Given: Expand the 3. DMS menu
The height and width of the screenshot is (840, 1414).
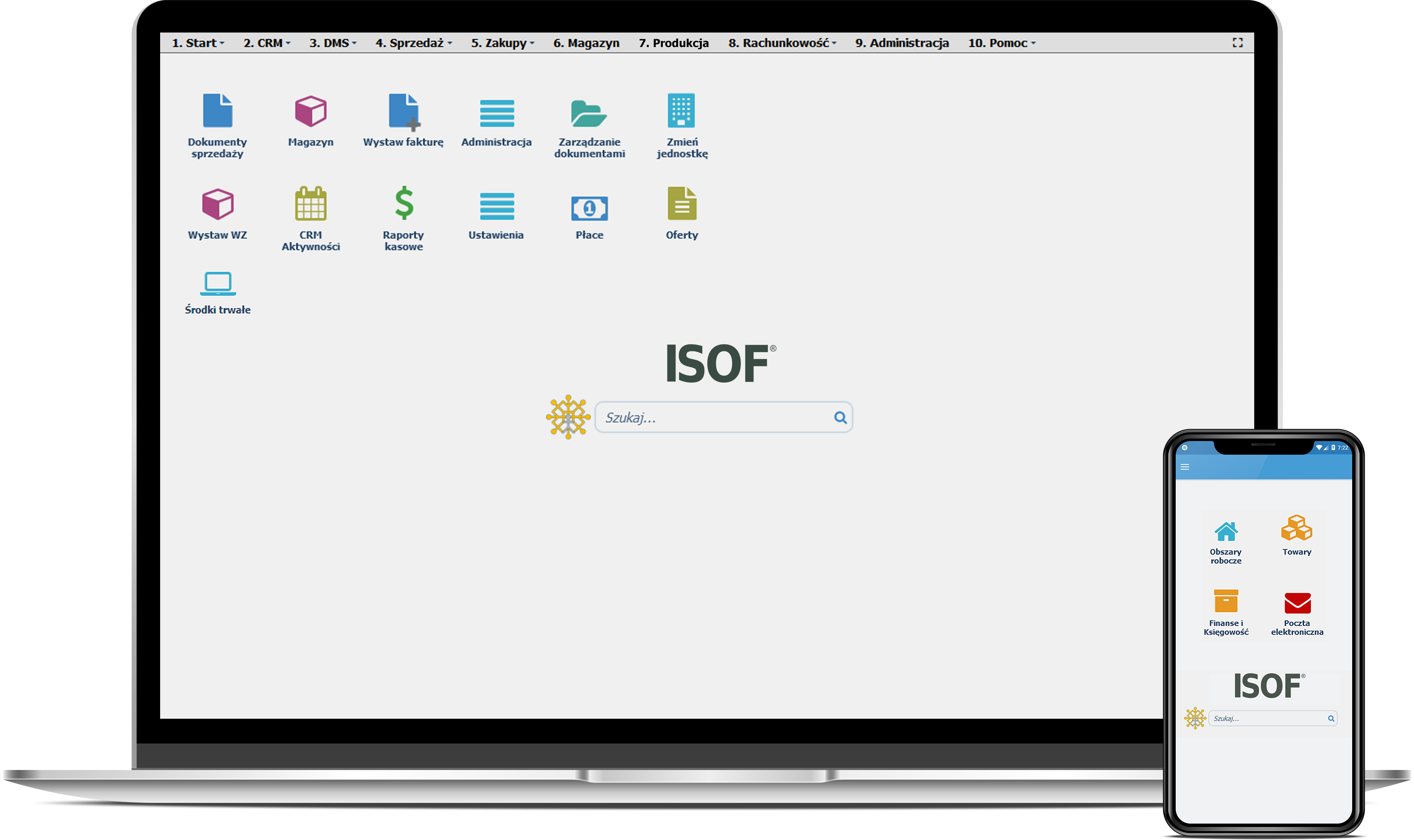Looking at the screenshot, I should (333, 43).
